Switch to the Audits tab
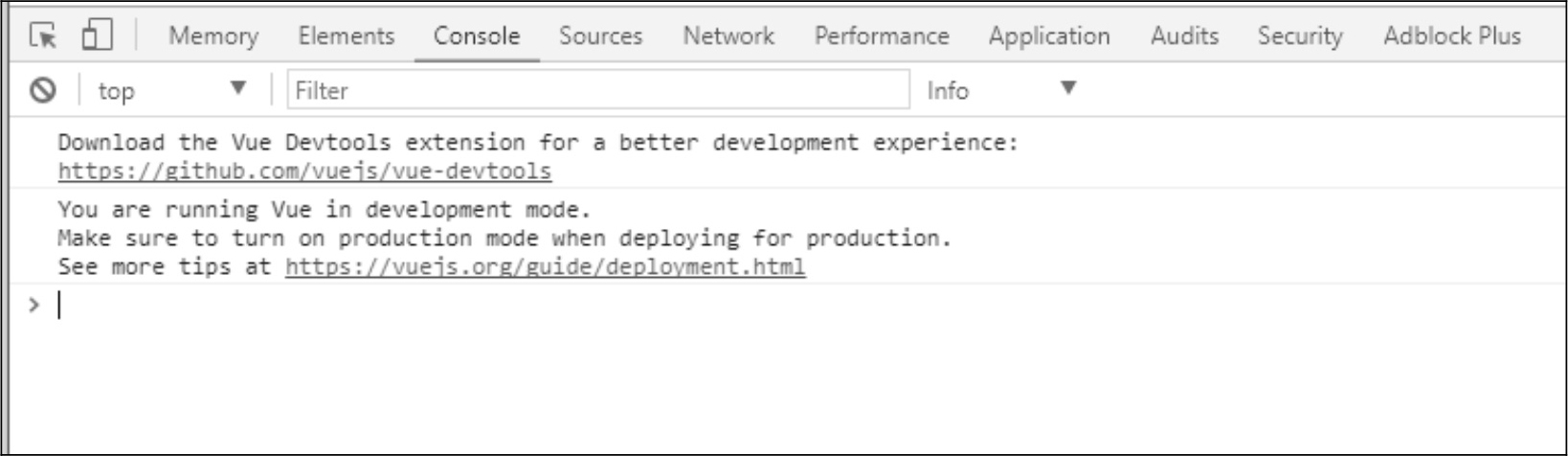1568x456 pixels. click(1184, 35)
